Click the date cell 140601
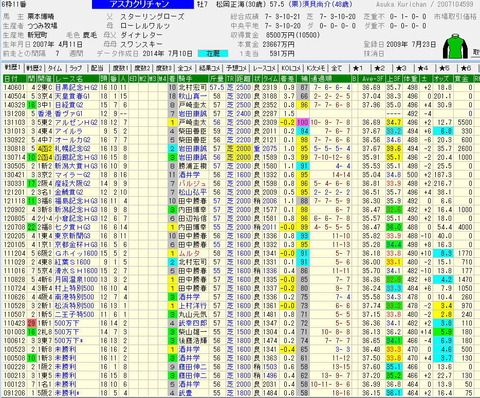This screenshot has width=480, height=398. [14, 88]
